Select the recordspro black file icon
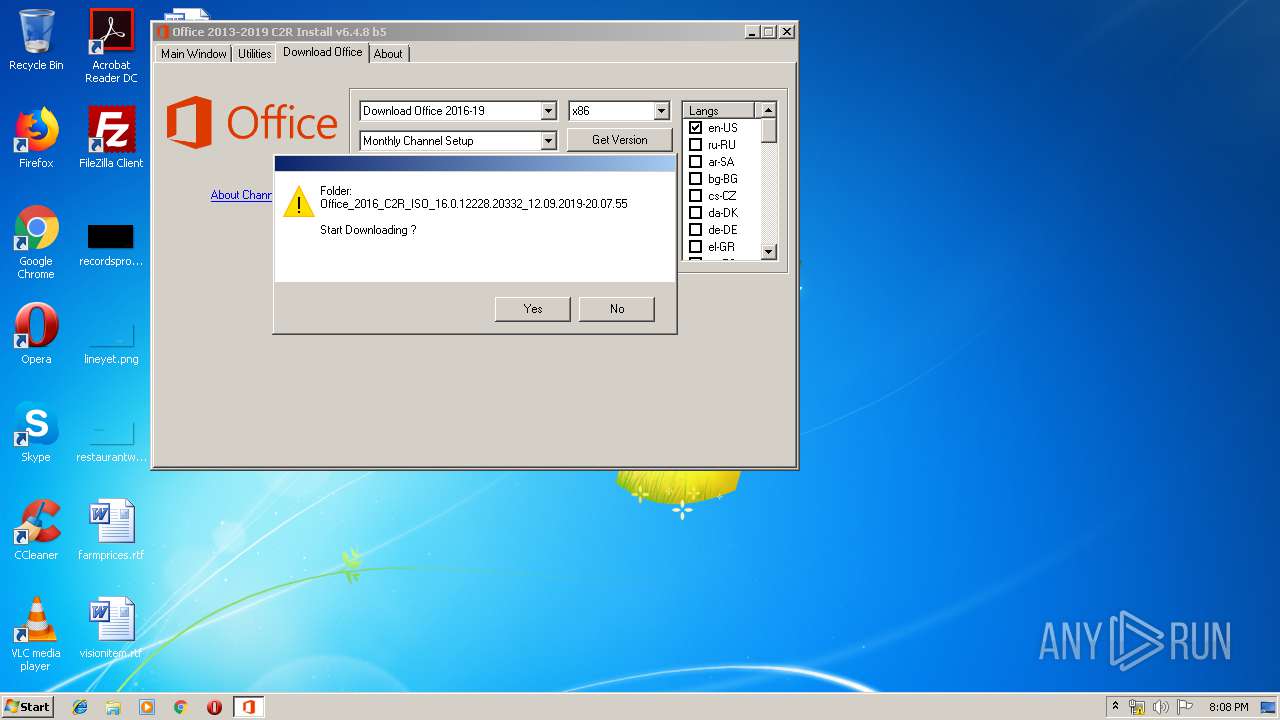The image size is (1280, 720). pyautogui.click(x=111, y=245)
